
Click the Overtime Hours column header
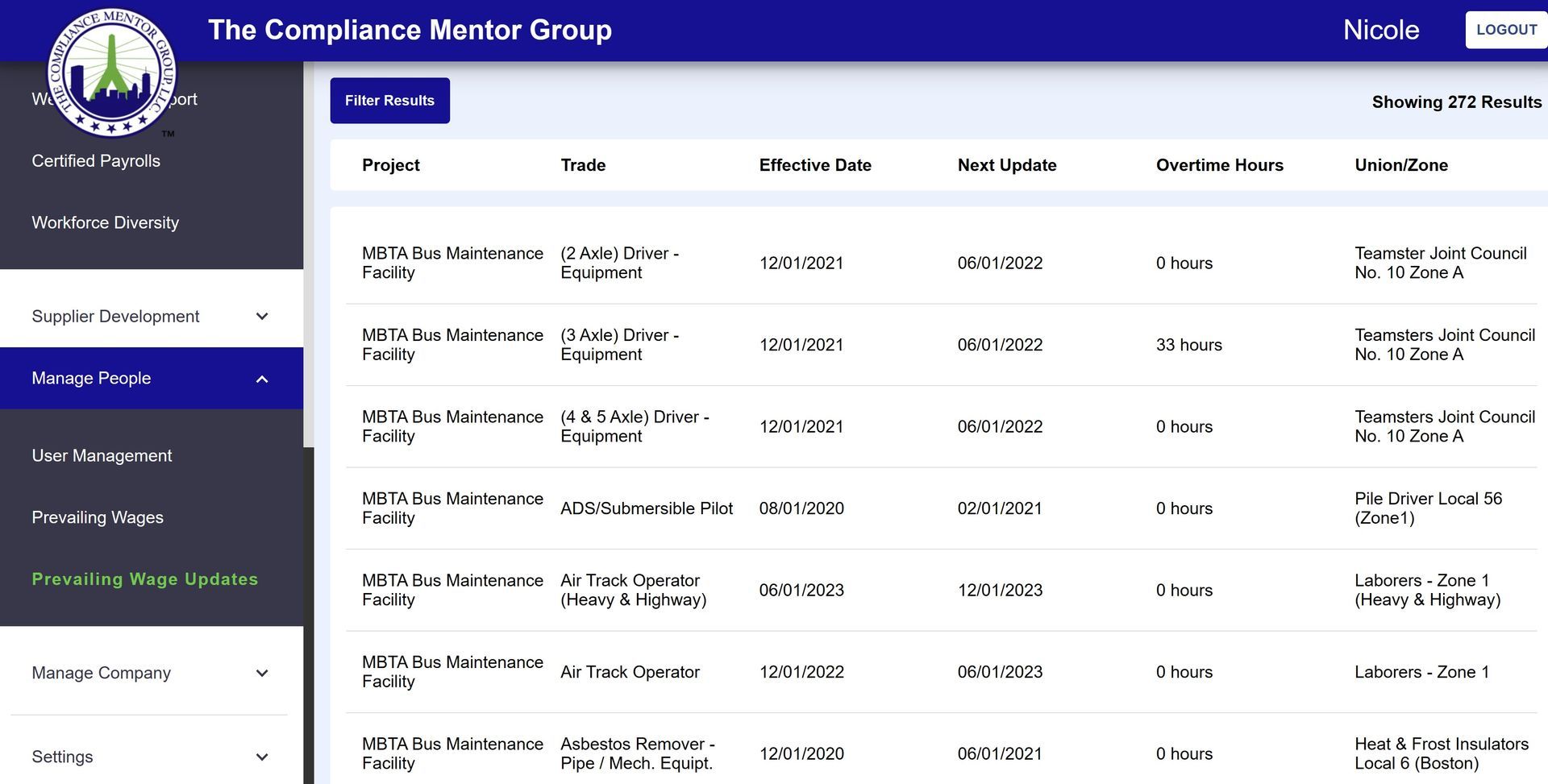tap(1219, 165)
